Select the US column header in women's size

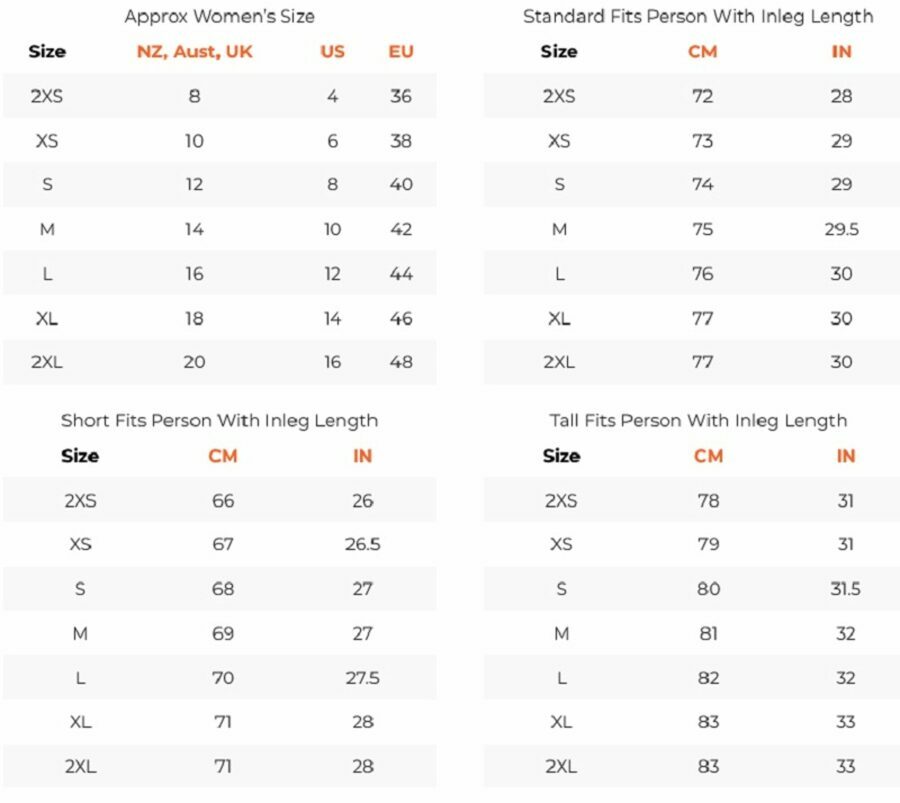coord(332,52)
